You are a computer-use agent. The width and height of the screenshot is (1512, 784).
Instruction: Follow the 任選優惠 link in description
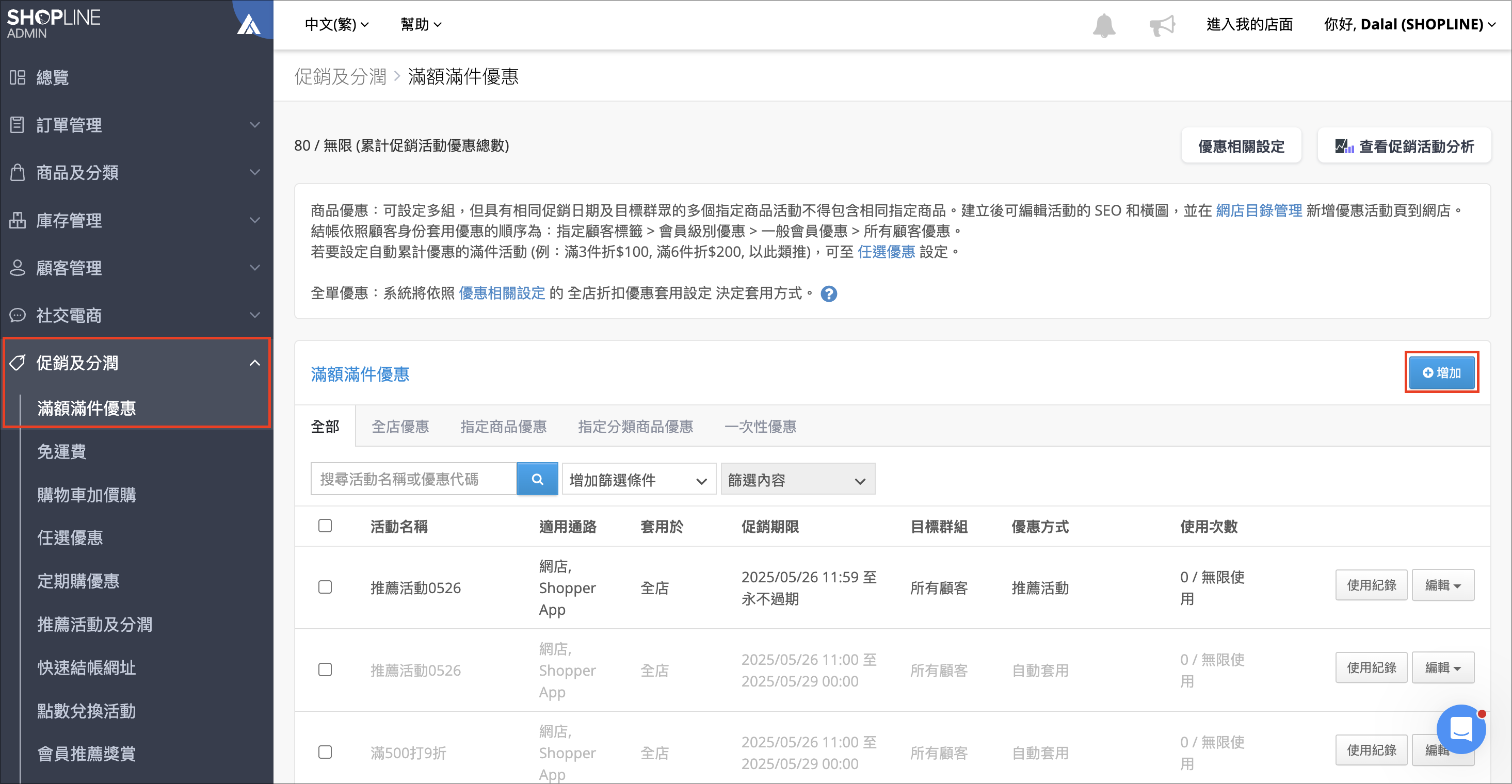tap(887, 252)
